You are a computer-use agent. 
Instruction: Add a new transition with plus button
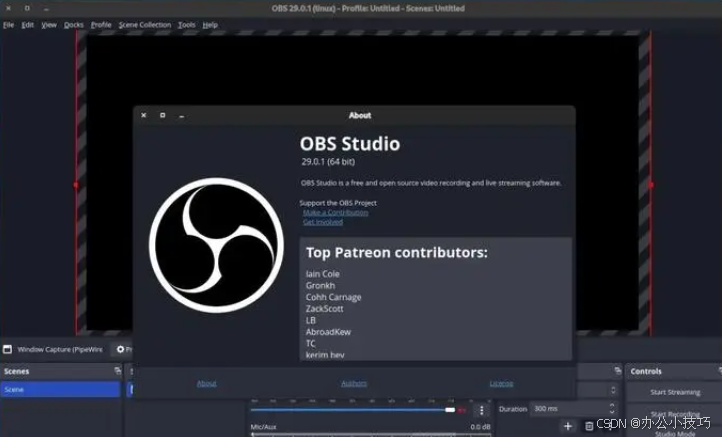coord(568,426)
